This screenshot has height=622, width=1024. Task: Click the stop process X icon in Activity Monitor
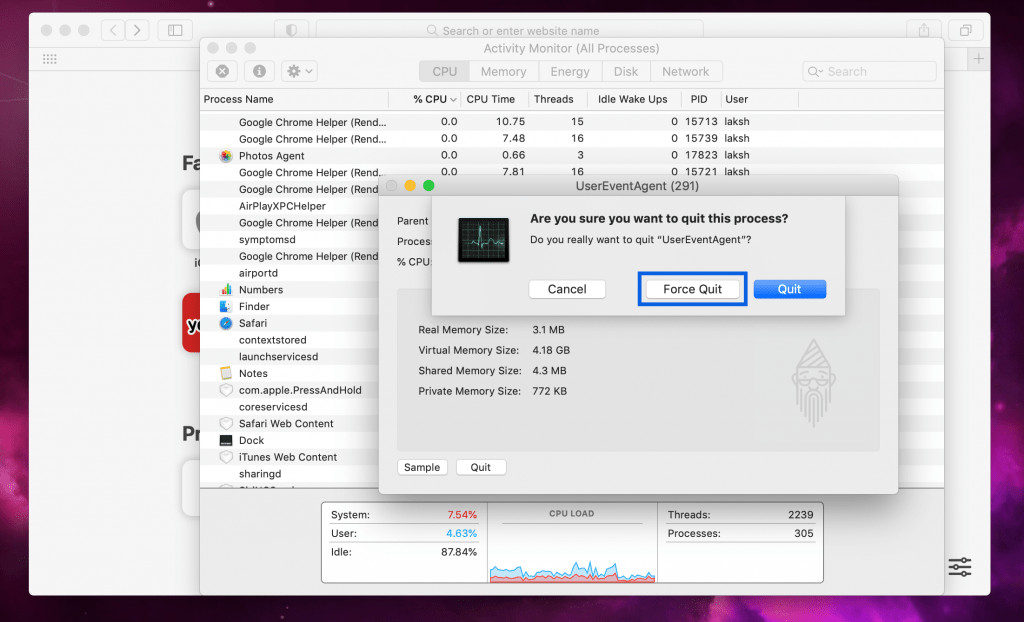tap(222, 71)
